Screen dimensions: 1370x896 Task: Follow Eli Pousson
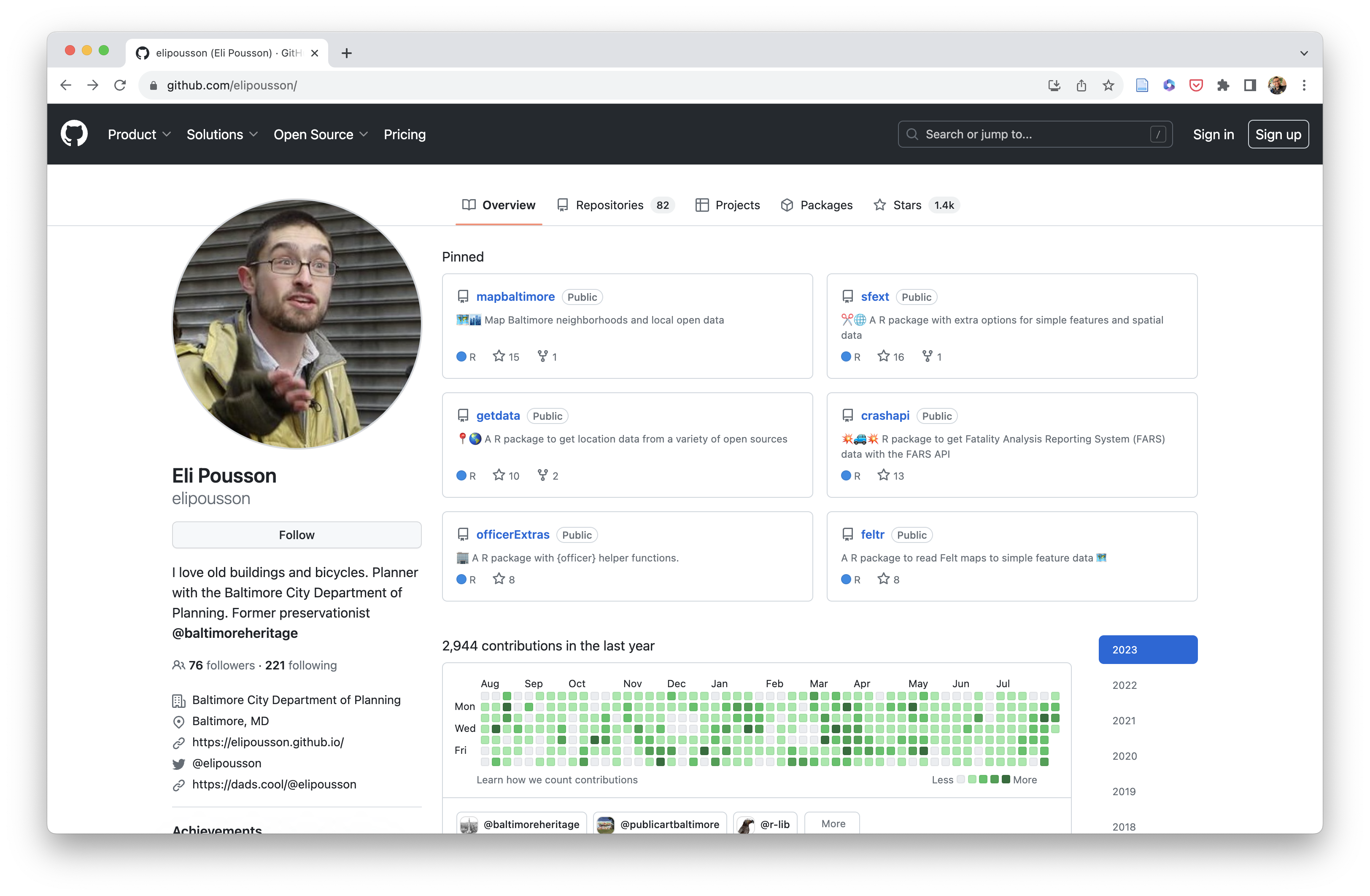(297, 535)
